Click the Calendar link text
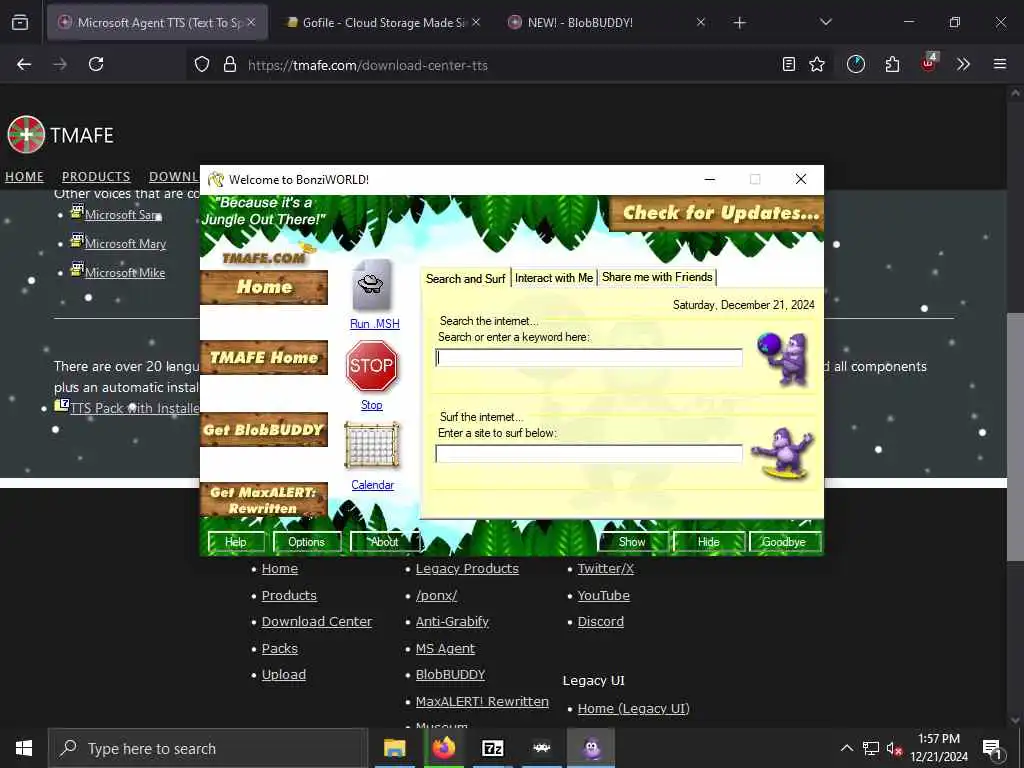This screenshot has height=768, width=1024. pos(372,485)
